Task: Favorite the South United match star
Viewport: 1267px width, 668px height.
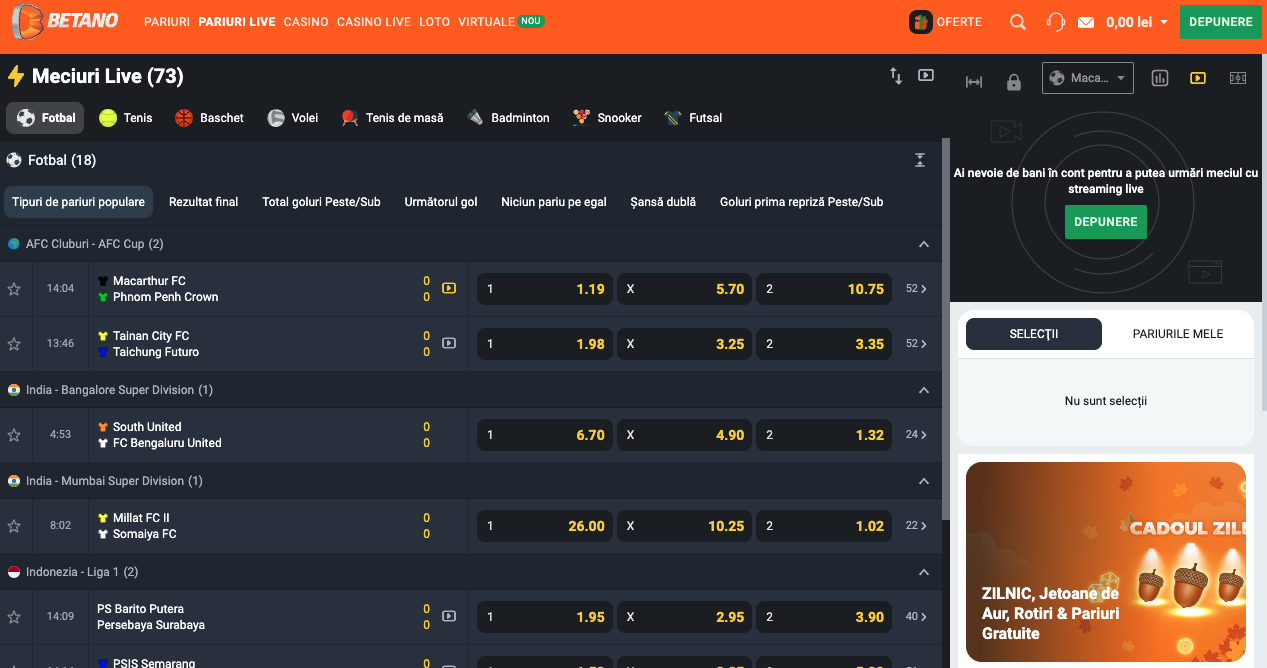Action: pyautogui.click(x=14, y=435)
